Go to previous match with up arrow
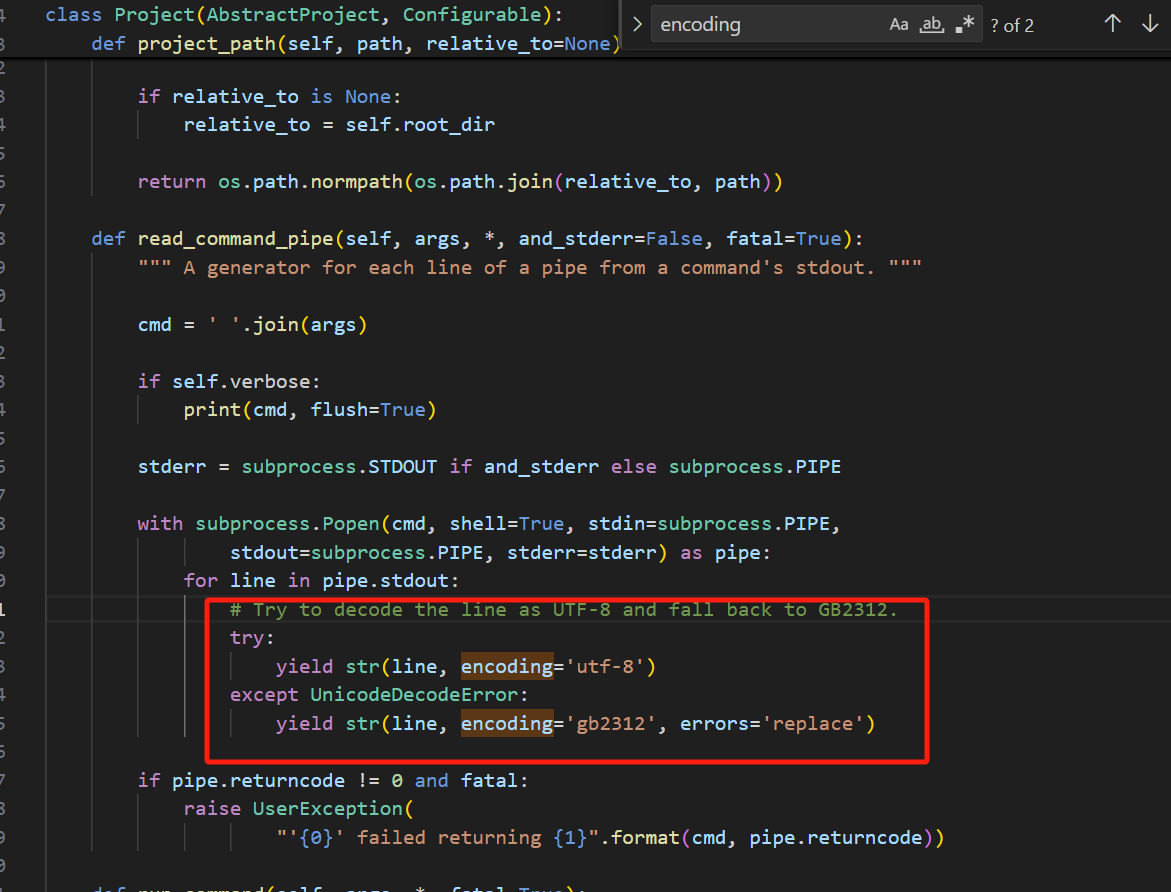 (x=1112, y=25)
